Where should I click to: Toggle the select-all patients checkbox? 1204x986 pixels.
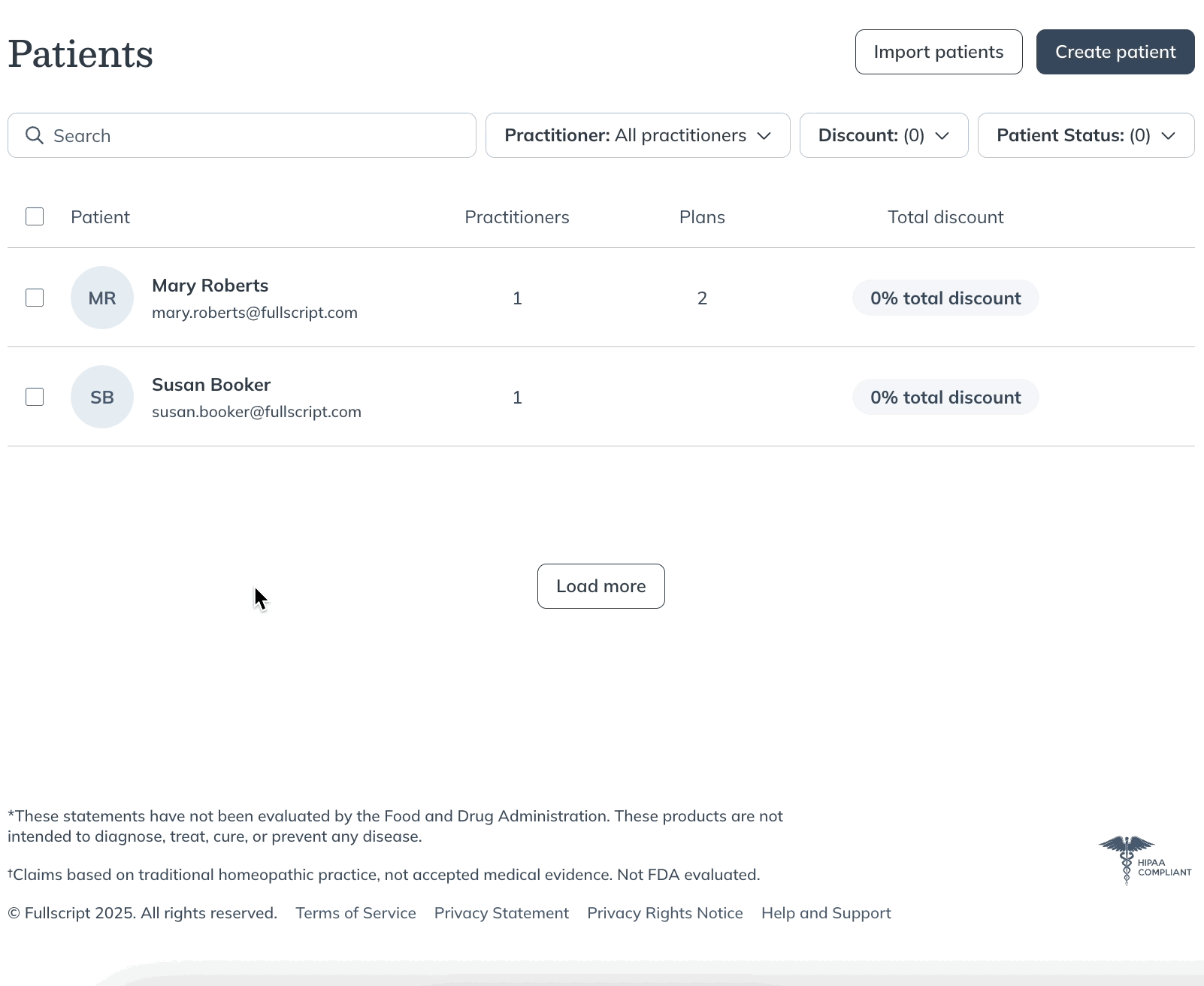pyautogui.click(x=35, y=216)
